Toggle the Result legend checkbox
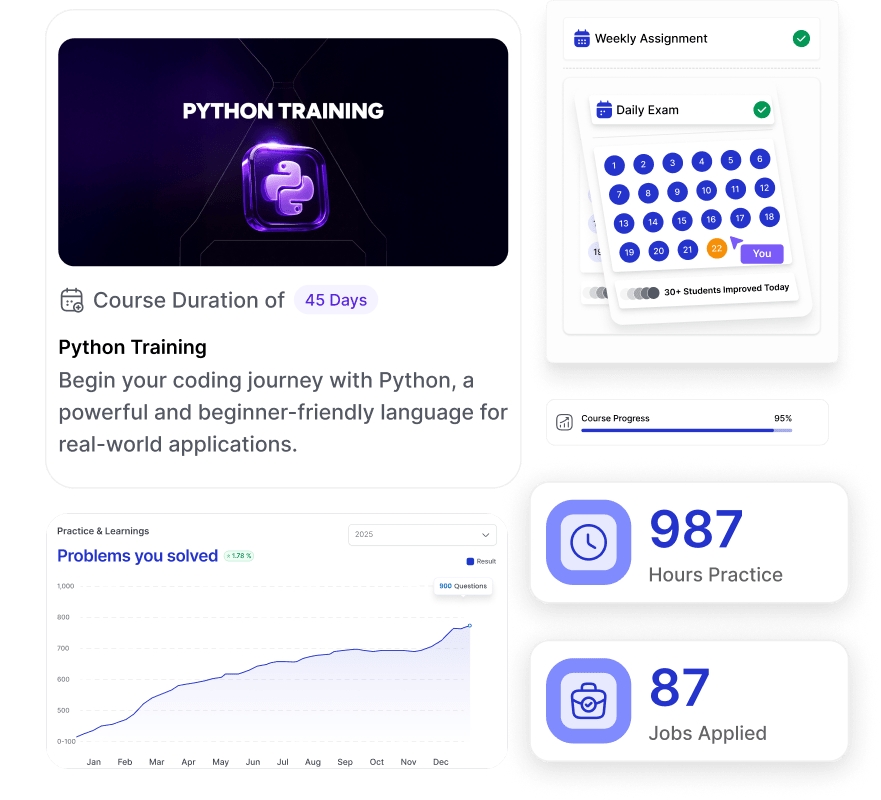The width and height of the screenshot is (881, 800). click(x=471, y=561)
